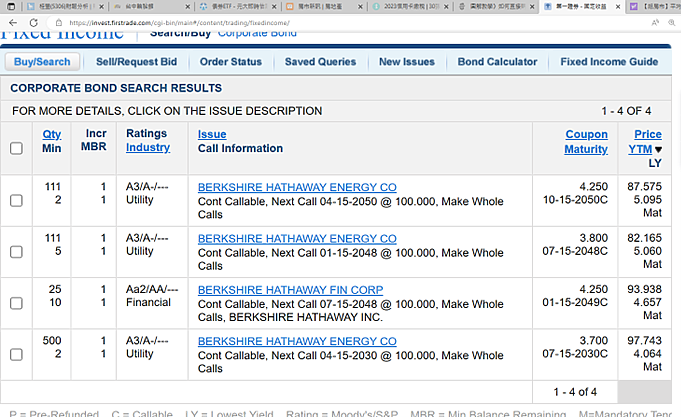Tick checkbox for the 3.800 07-15-2048C bond
Viewport: 681px width, 417px height.
[x=16, y=252]
